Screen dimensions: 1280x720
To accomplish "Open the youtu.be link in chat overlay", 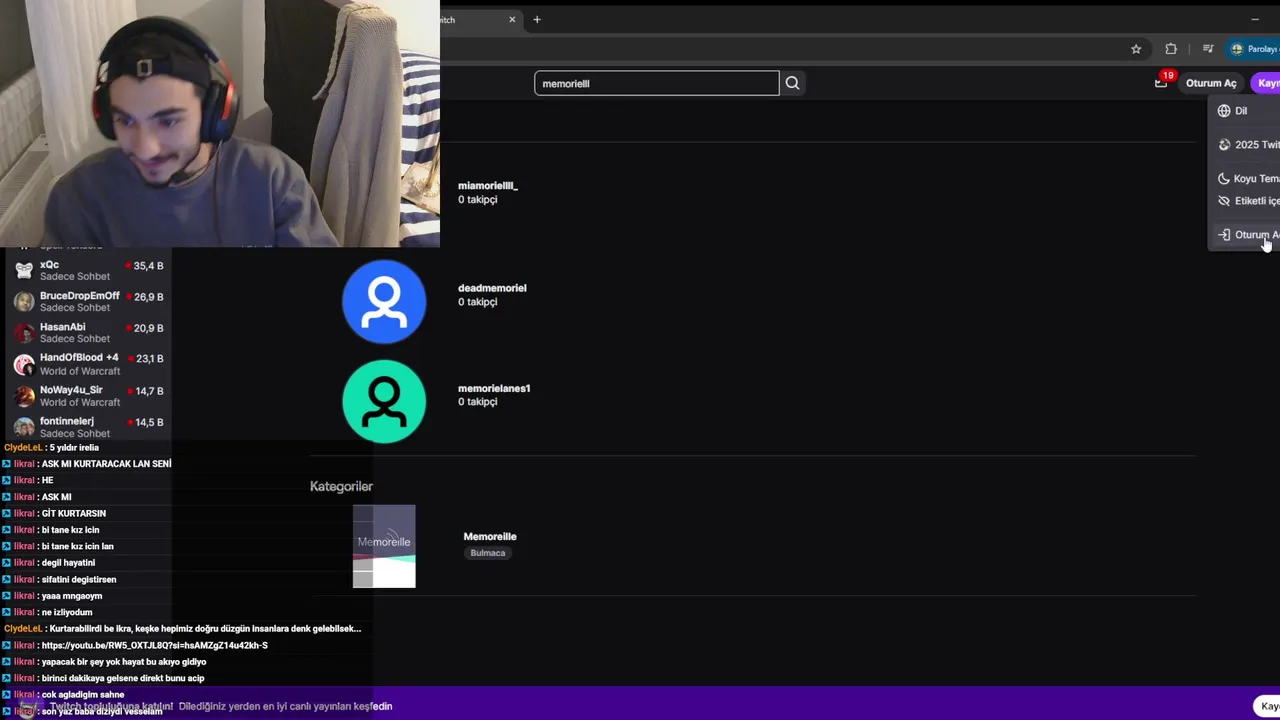I will (x=155, y=646).
